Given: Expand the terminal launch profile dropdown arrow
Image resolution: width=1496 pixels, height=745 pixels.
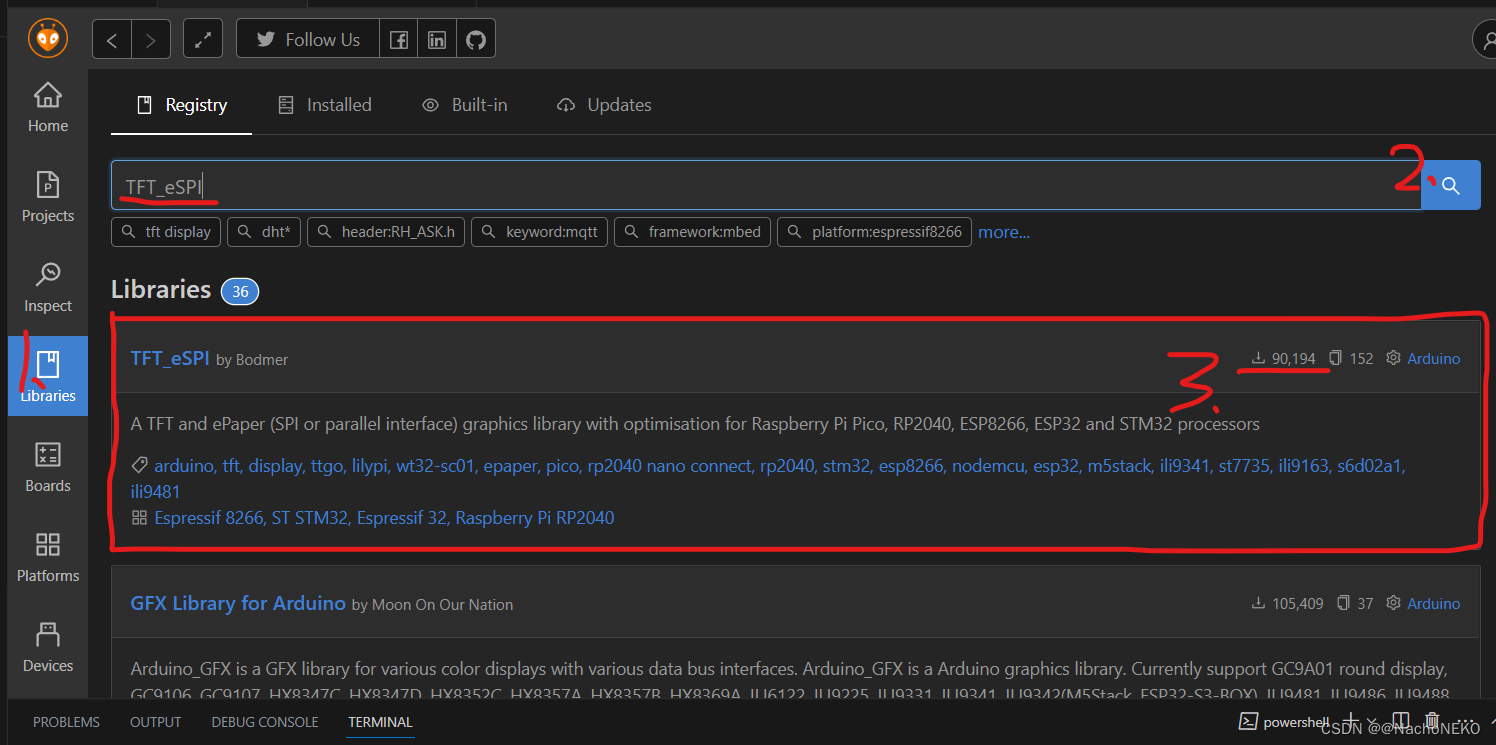Looking at the screenshot, I should pos(1372,722).
